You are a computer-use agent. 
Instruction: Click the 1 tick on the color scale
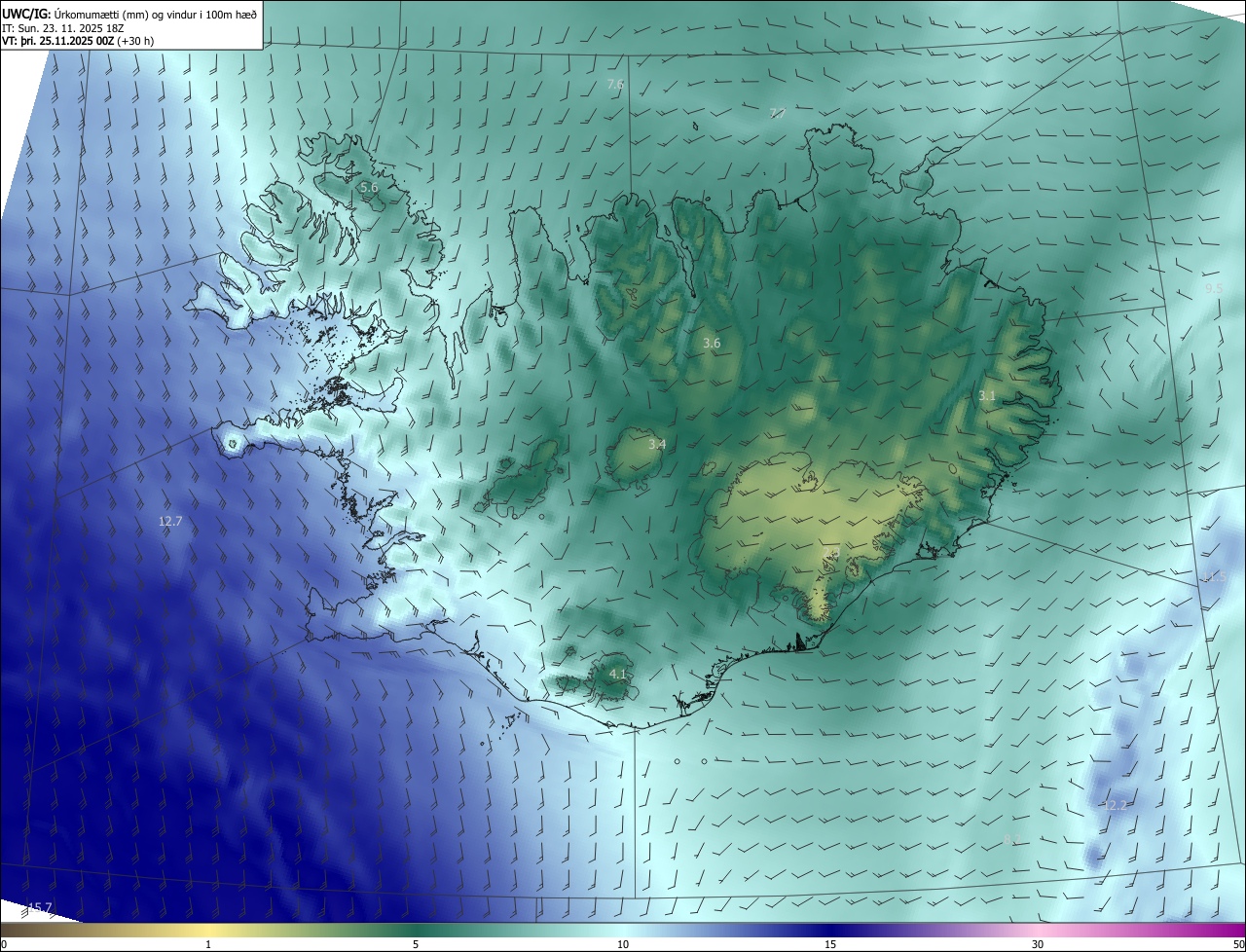click(x=208, y=944)
